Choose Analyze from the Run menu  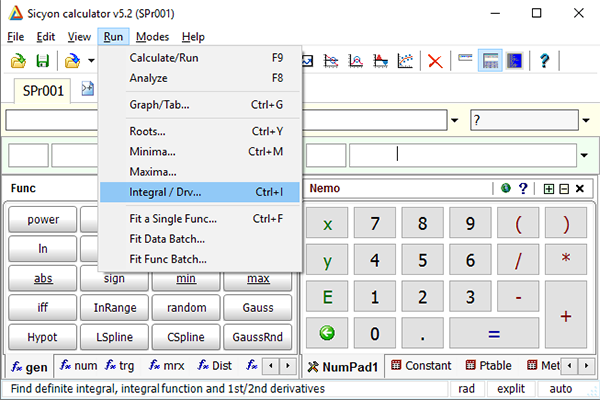point(200,78)
